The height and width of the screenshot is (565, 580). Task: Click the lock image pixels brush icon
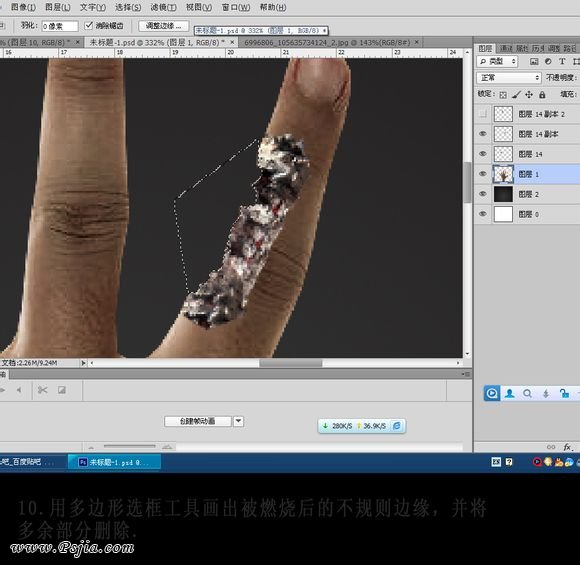[x=516, y=95]
